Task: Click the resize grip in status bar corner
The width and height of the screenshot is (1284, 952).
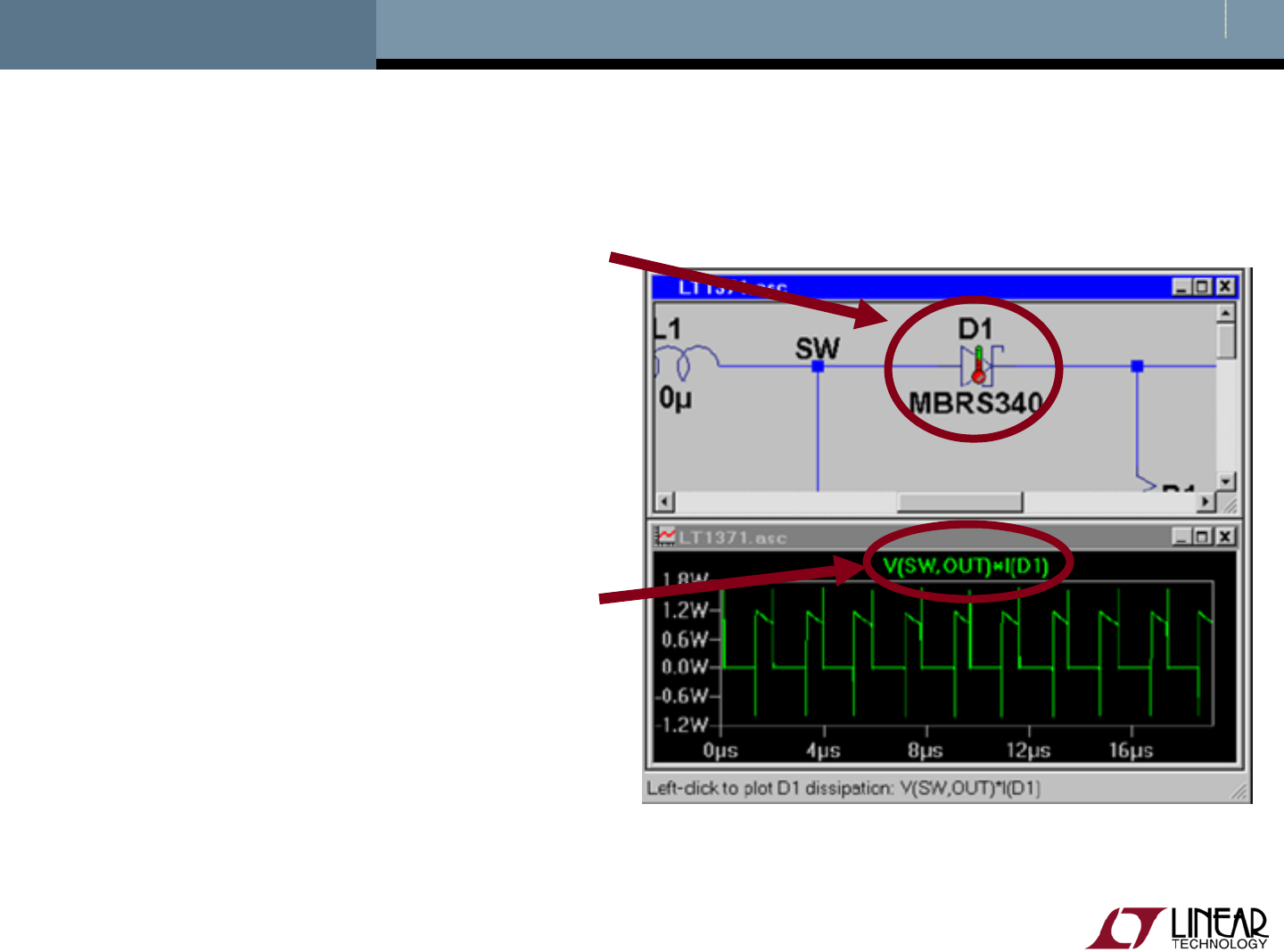Action: pos(1239,792)
